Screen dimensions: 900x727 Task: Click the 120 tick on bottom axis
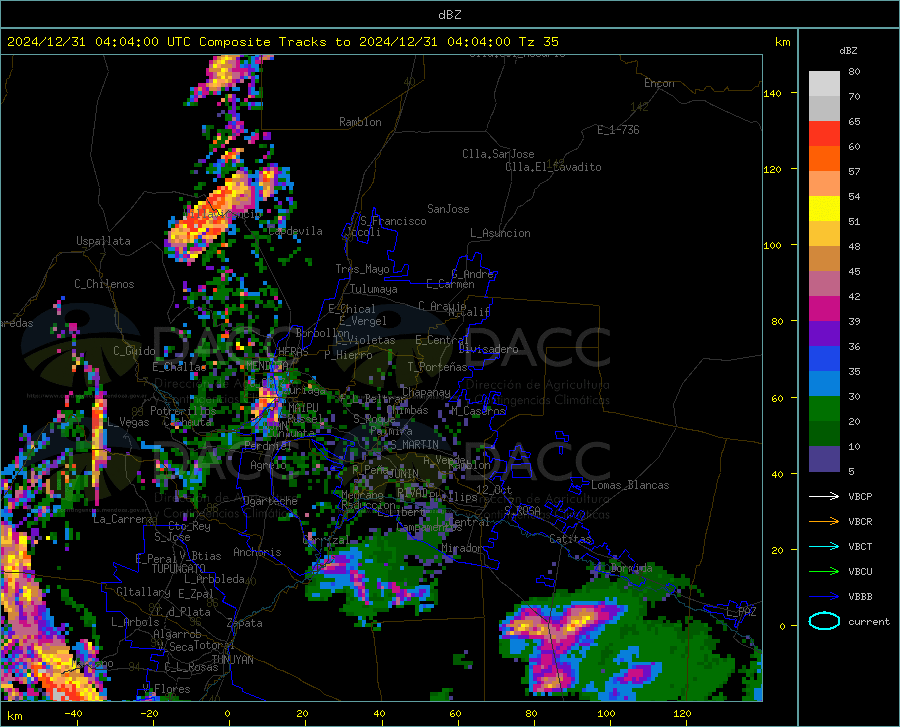click(x=682, y=713)
